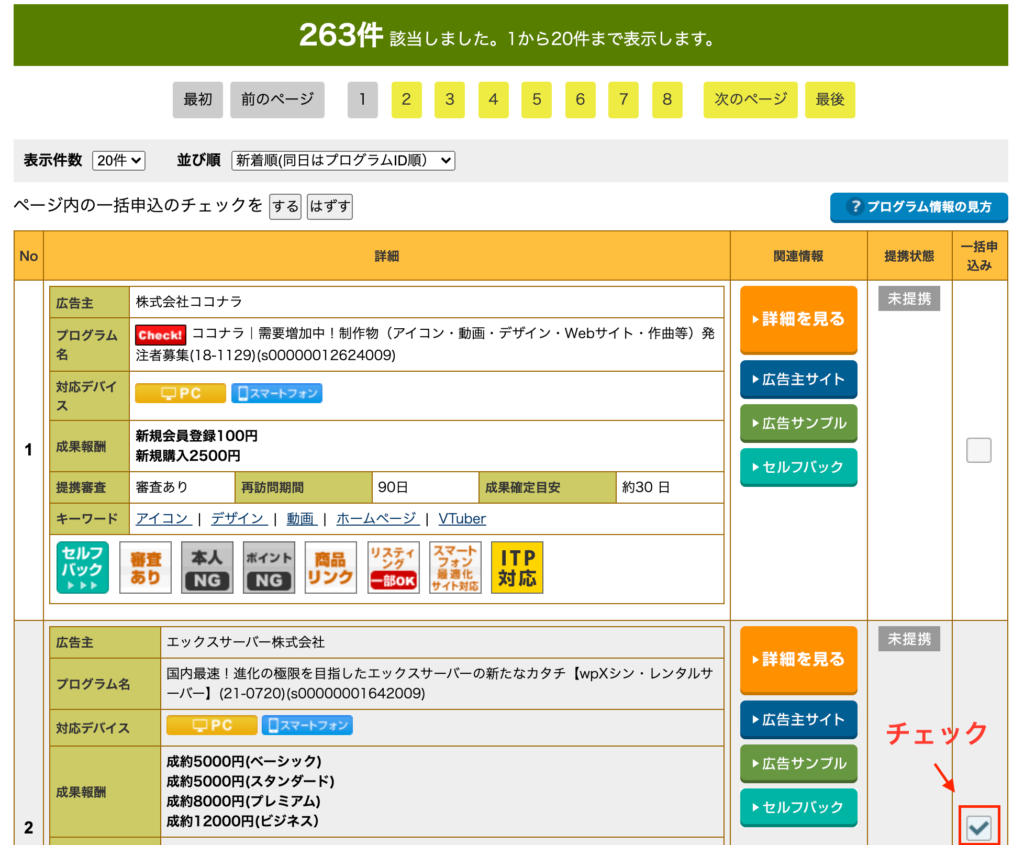Click 広告サンプル for エックスサーバー program
This screenshot has width=1024, height=845.
coord(798,763)
